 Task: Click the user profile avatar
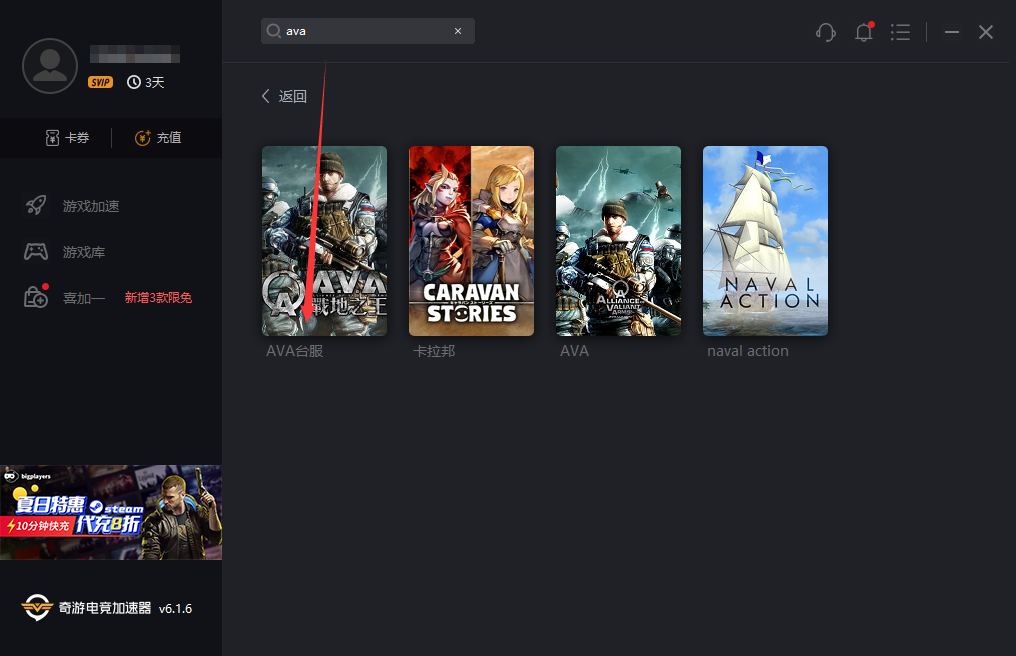[x=49, y=66]
